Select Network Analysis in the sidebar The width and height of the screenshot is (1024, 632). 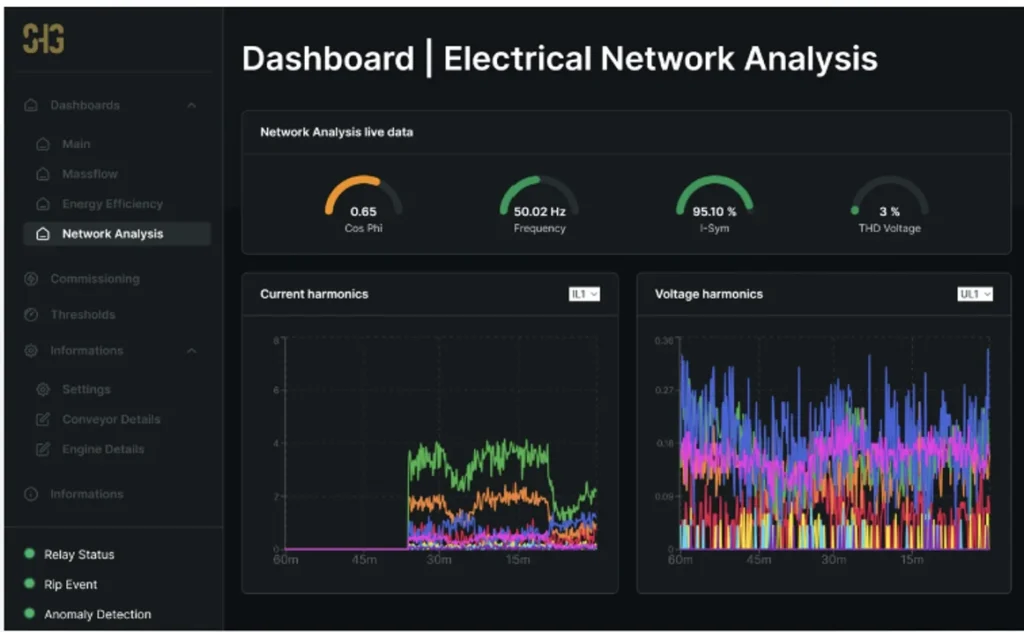[112, 234]
